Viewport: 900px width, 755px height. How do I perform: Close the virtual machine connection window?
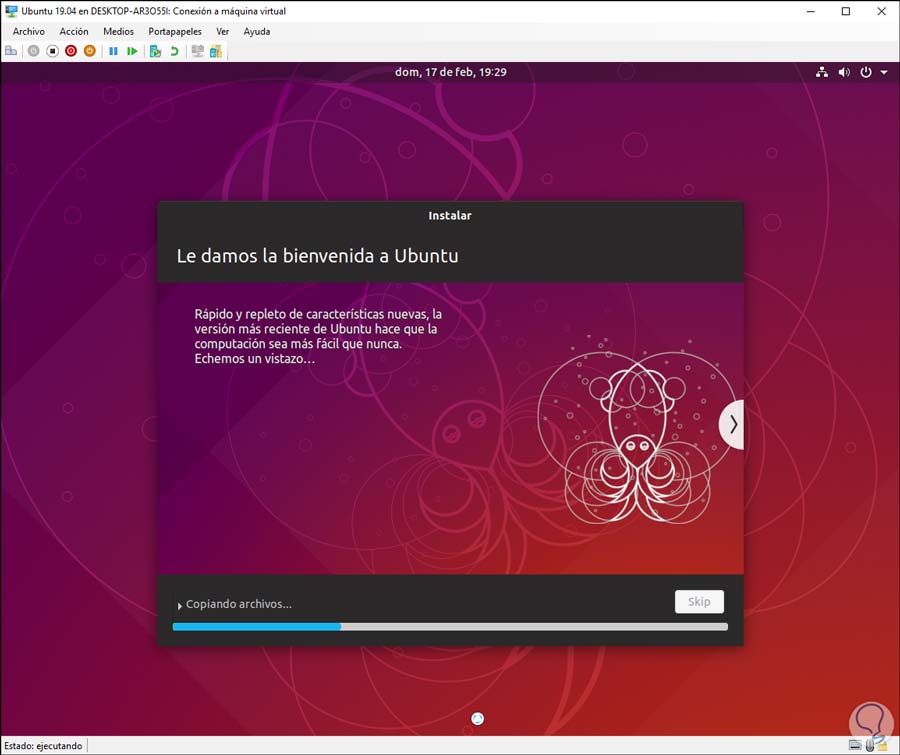(882, 11)
